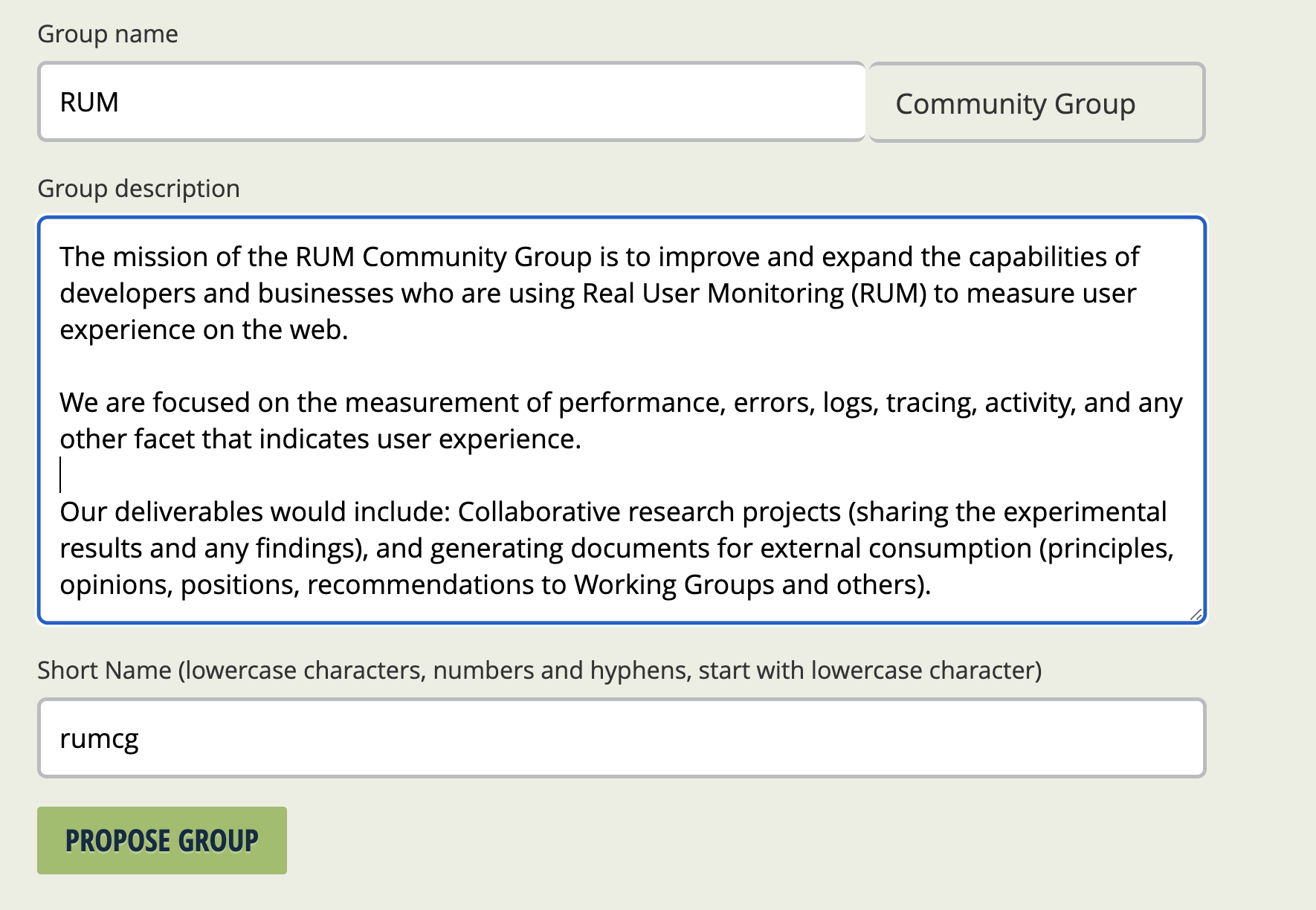
Task: Click the textarea resize handle
Action: [x=1195, y=615]
